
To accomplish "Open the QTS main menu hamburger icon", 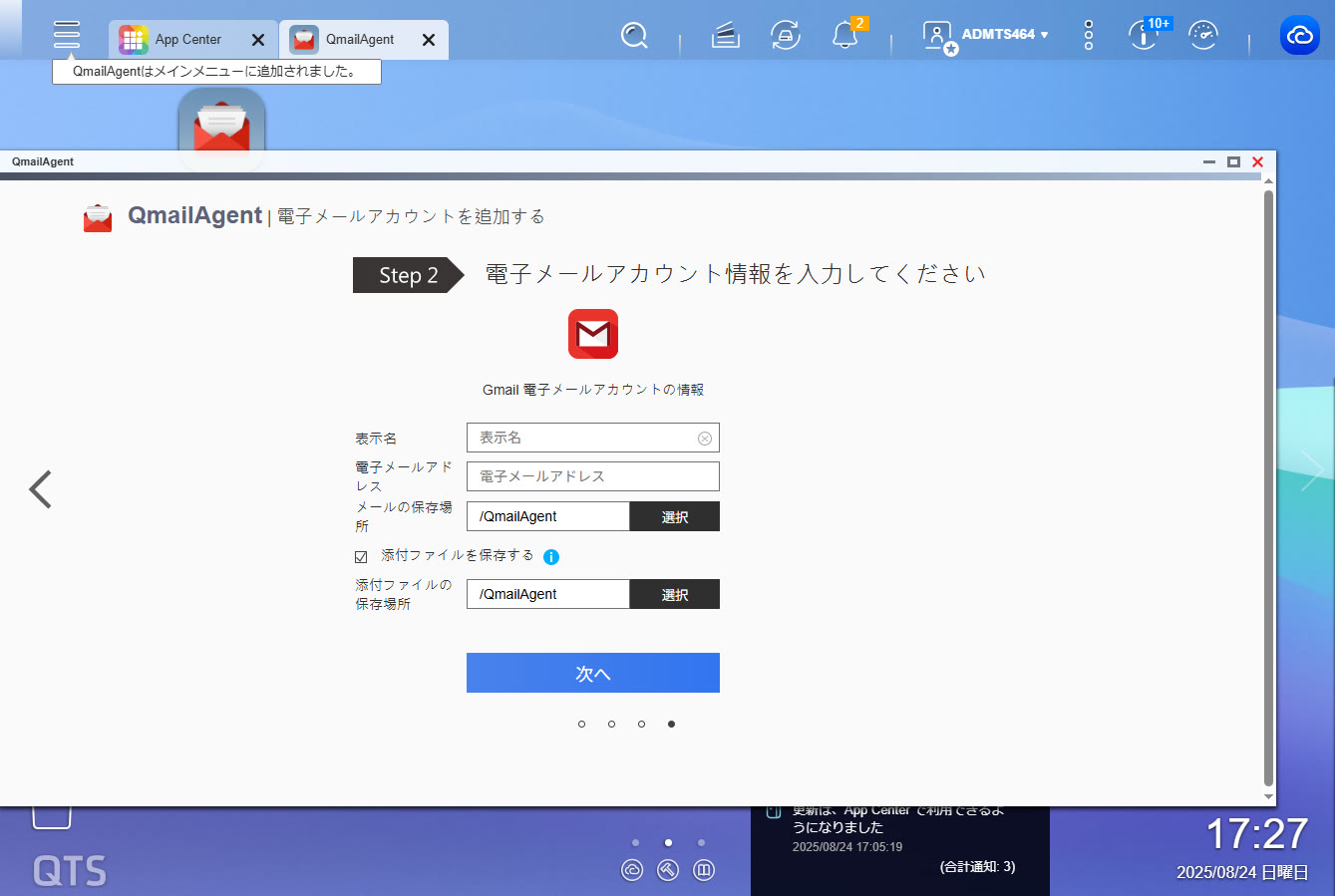I will (67, 35).
